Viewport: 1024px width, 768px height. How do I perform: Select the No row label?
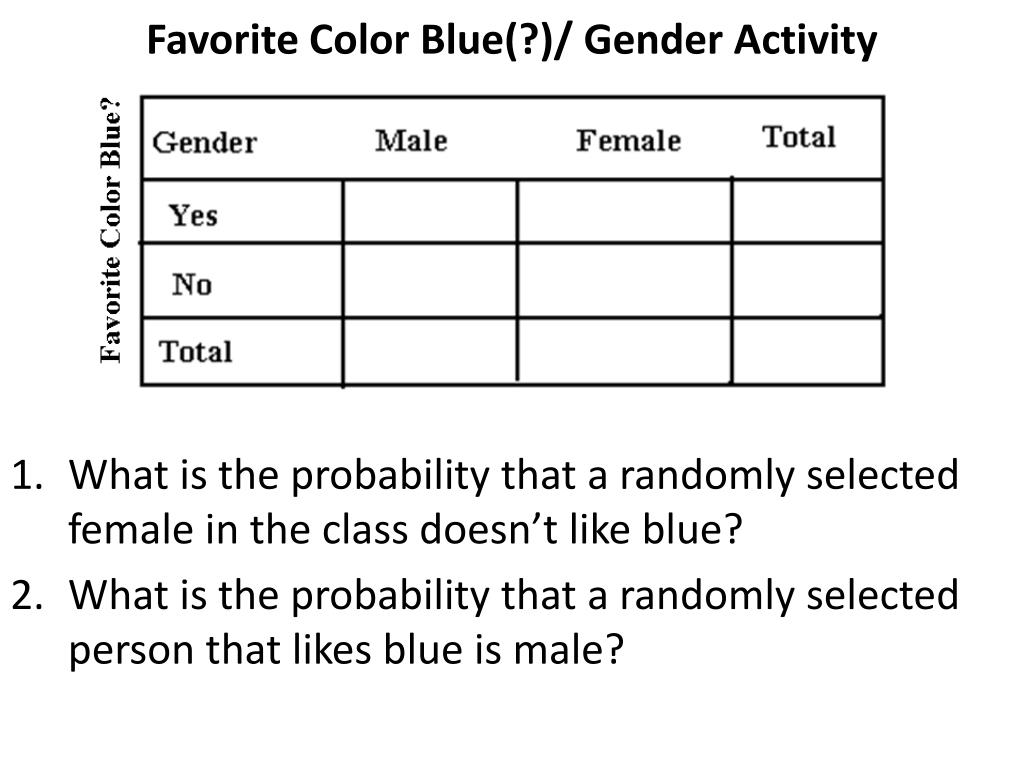click(x=191, y=284)
